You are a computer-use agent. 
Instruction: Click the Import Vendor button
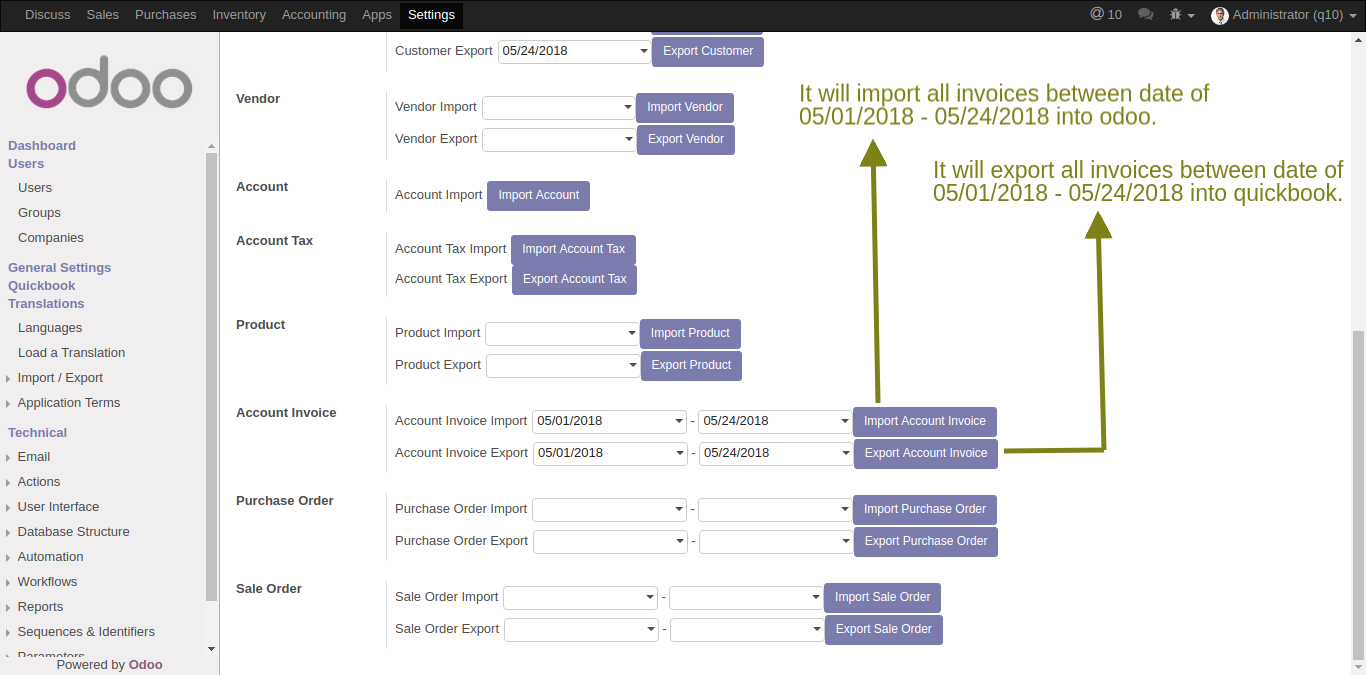coord(685,107)
